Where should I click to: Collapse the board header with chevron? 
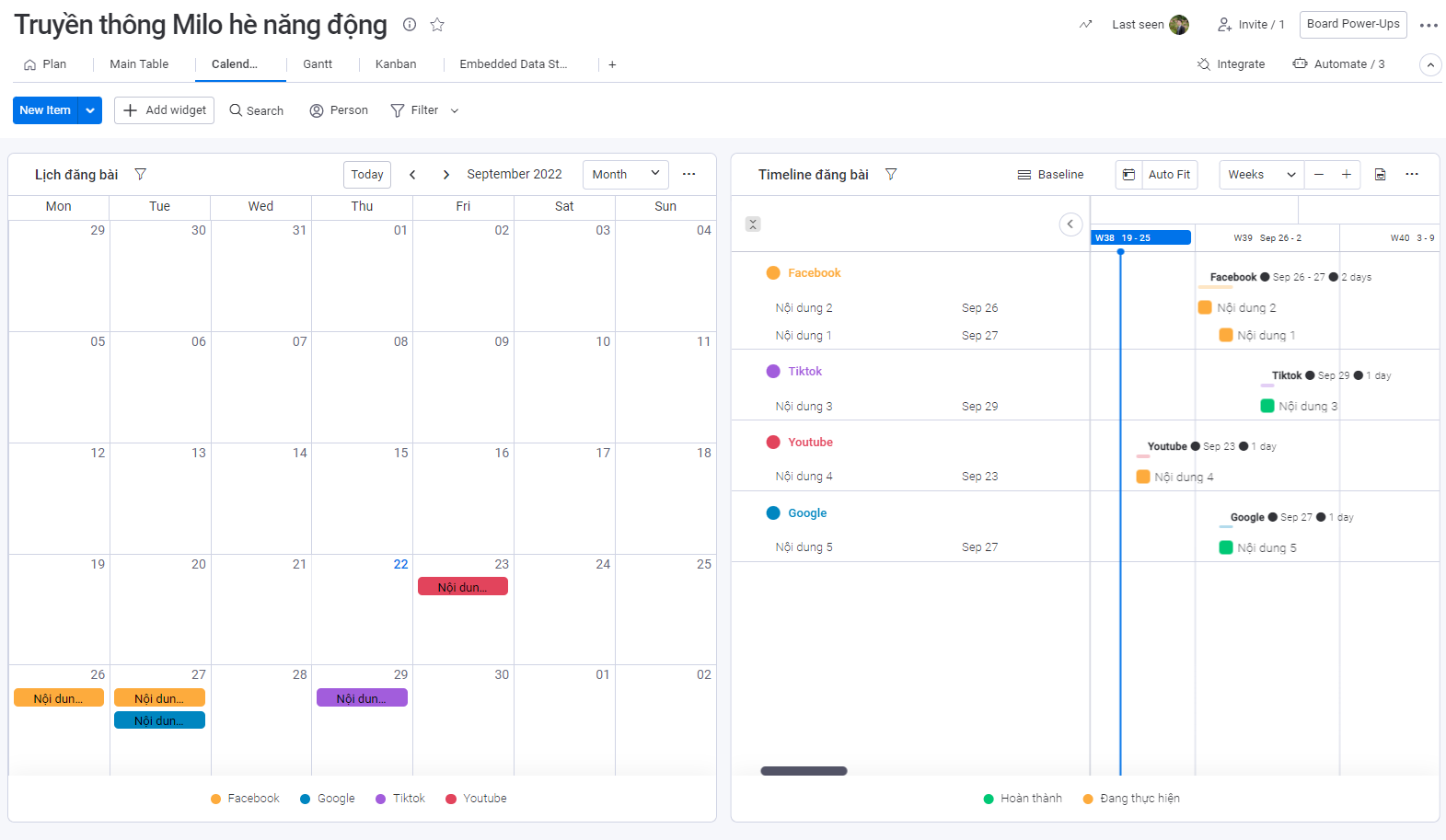(1430, 65)
